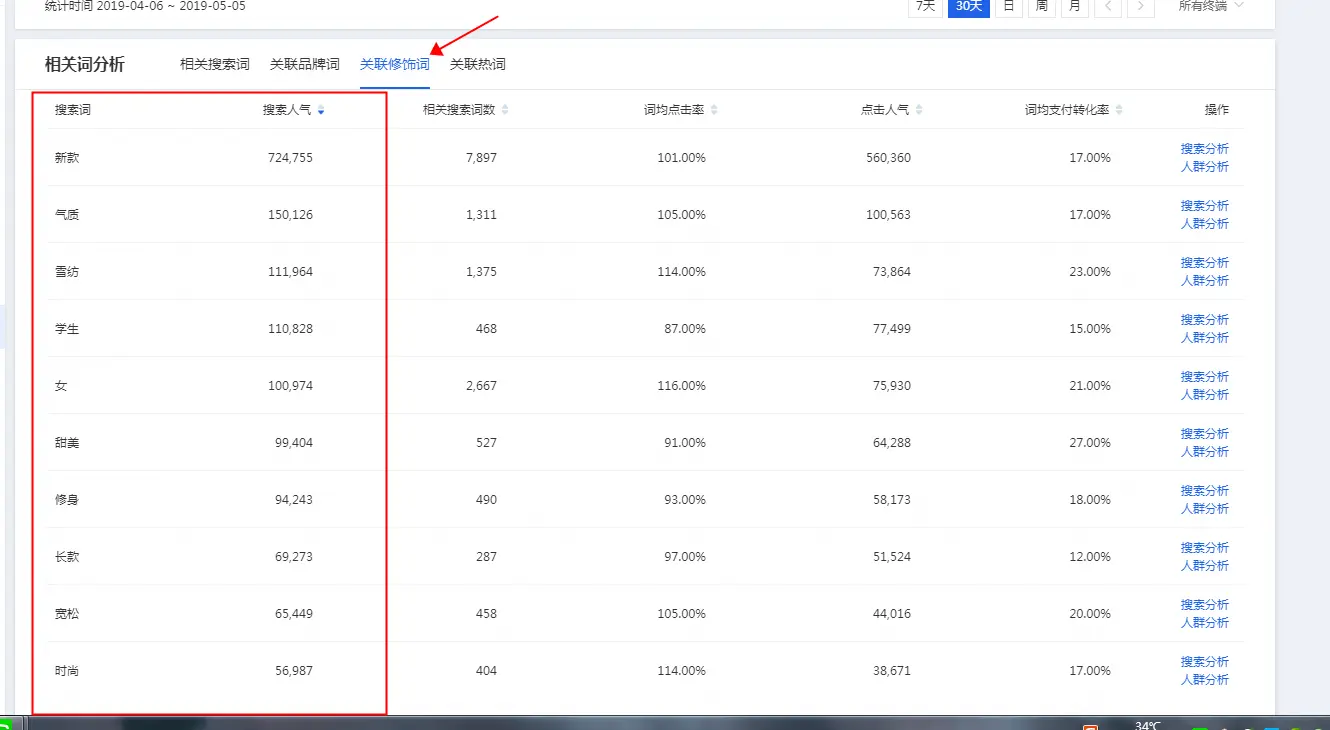Viewport: 1330px width, 730px height.
Task: Open 人群分析 for 学生
Action: 1205,338
